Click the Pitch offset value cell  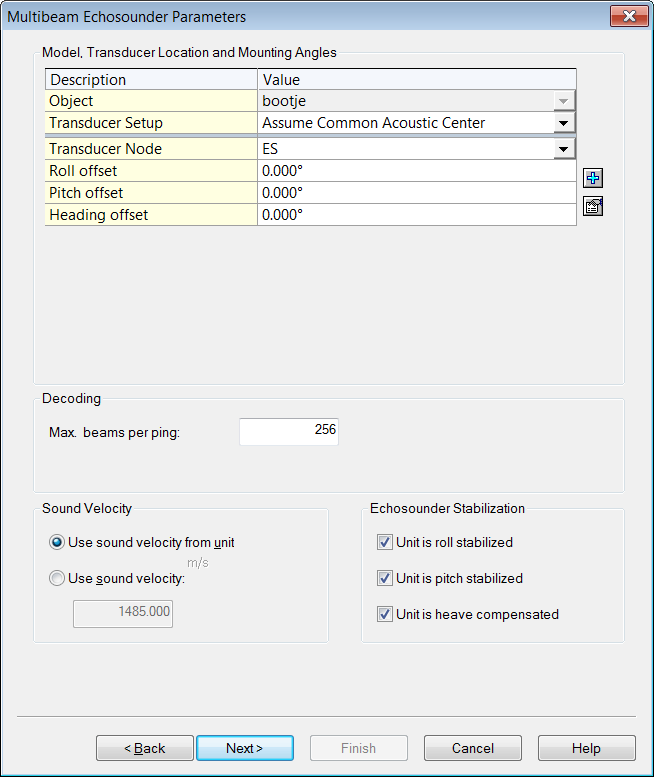pyautogui.click(x=415, y=193)
